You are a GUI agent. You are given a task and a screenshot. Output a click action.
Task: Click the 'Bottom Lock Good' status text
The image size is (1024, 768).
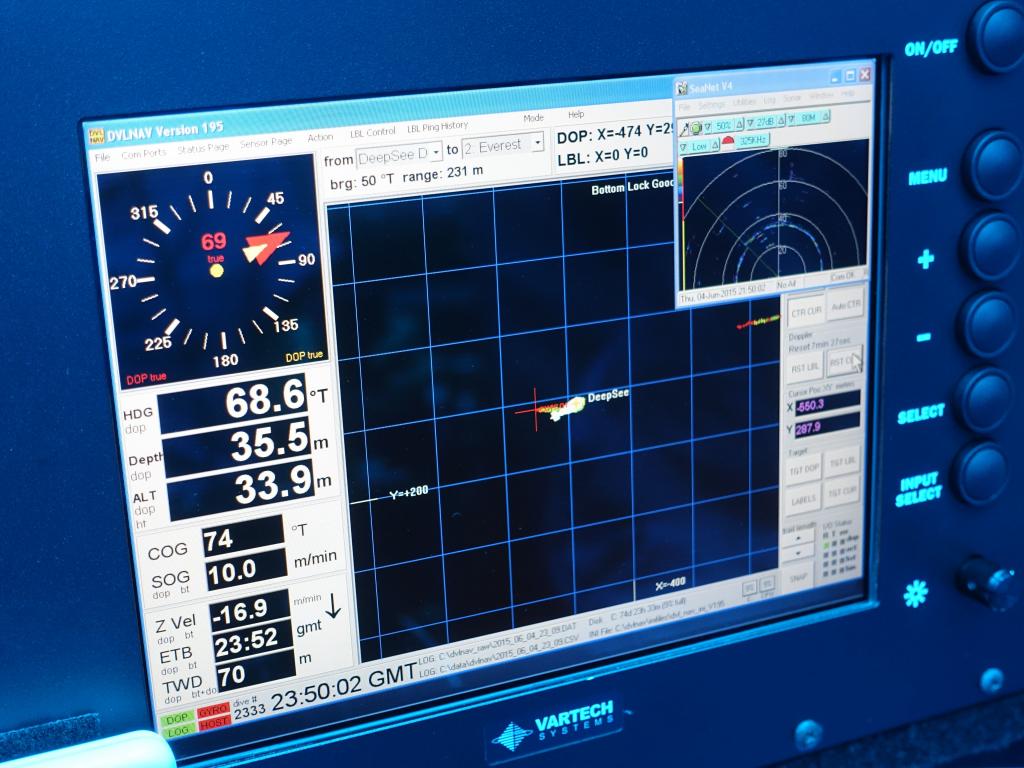point(632,187)
